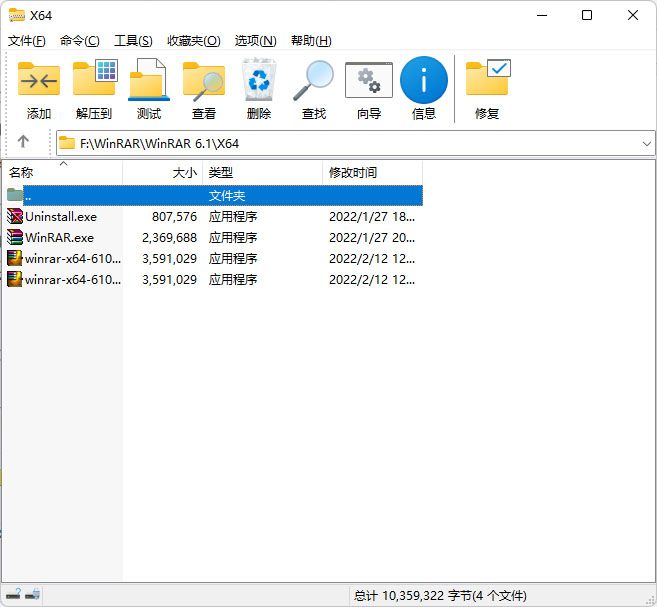Maximize the X64 window
Screen dimensions: 657x607
(x=587, y=15)
